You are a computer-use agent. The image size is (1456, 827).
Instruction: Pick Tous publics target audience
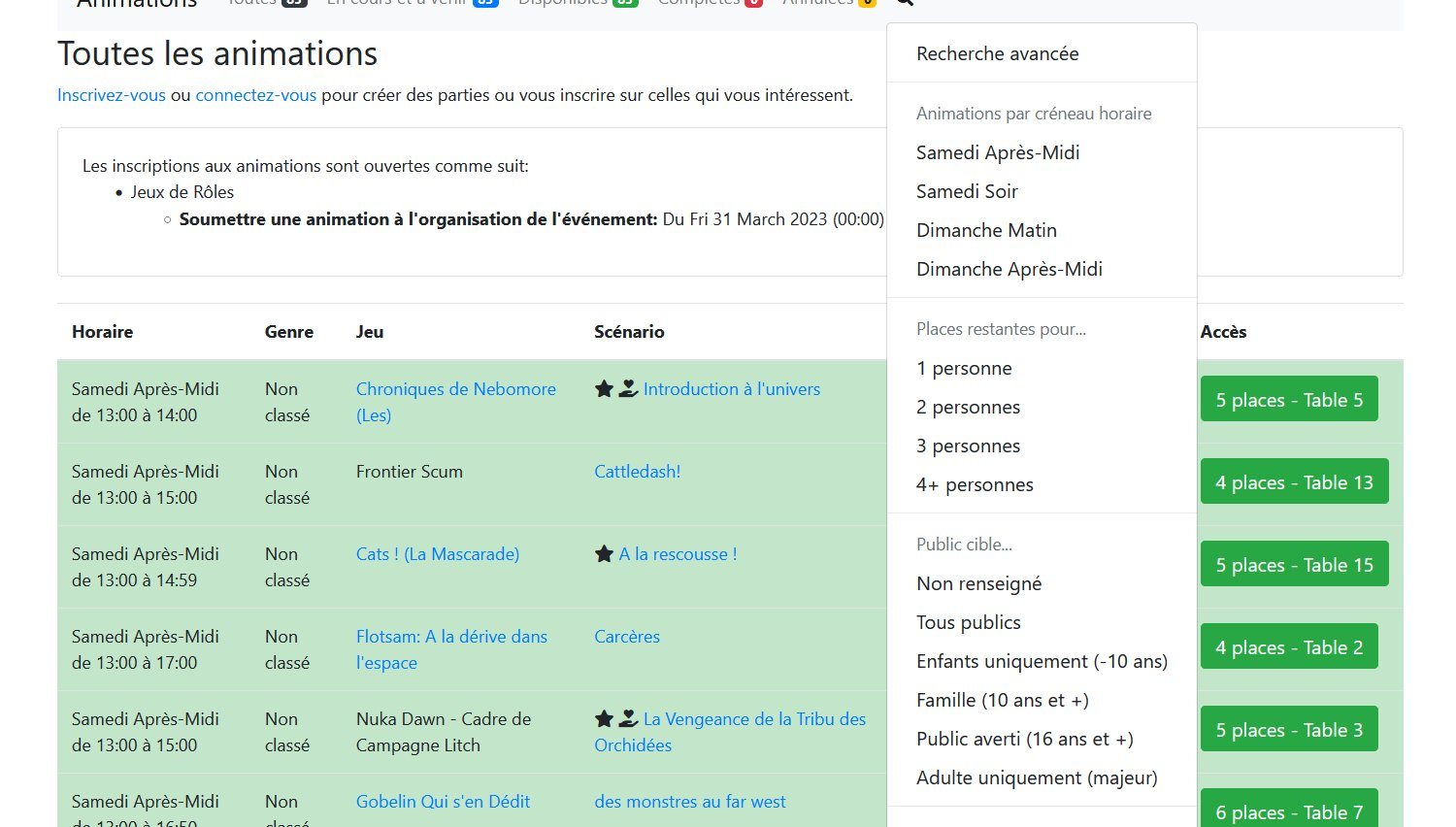(968, 622)
